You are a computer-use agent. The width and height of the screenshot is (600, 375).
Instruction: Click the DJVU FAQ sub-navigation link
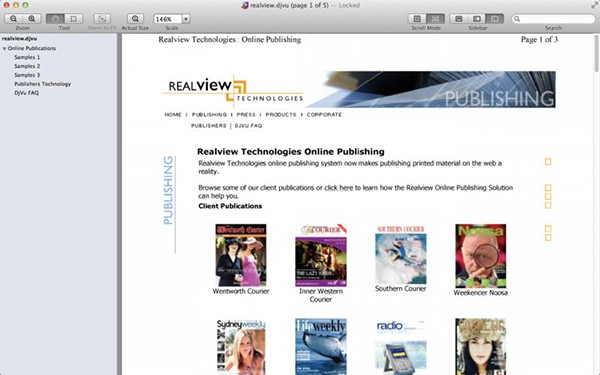coord(248,126)
